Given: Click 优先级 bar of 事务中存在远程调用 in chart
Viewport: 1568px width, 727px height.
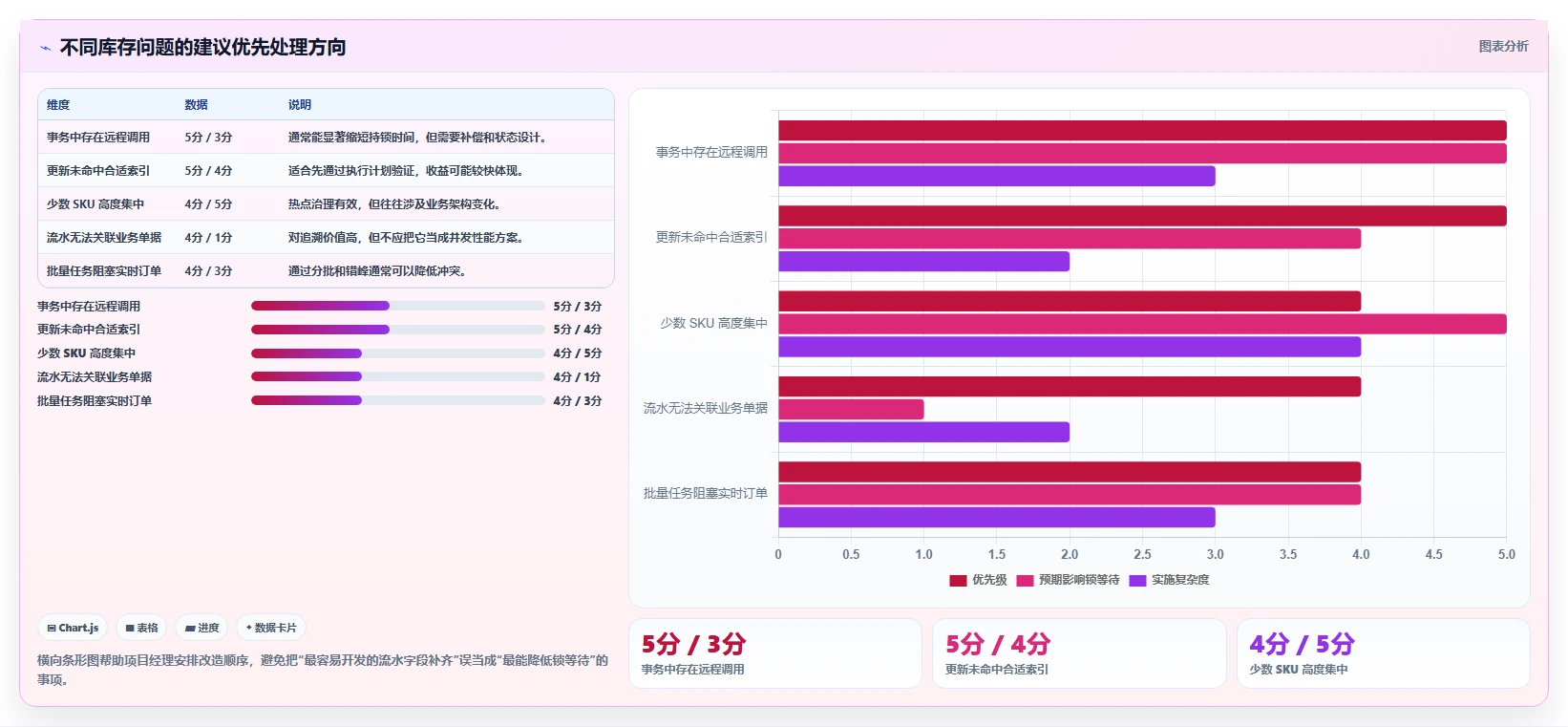Looking at the screenshot, I should pyautogui.click(x=1142, y=131).
